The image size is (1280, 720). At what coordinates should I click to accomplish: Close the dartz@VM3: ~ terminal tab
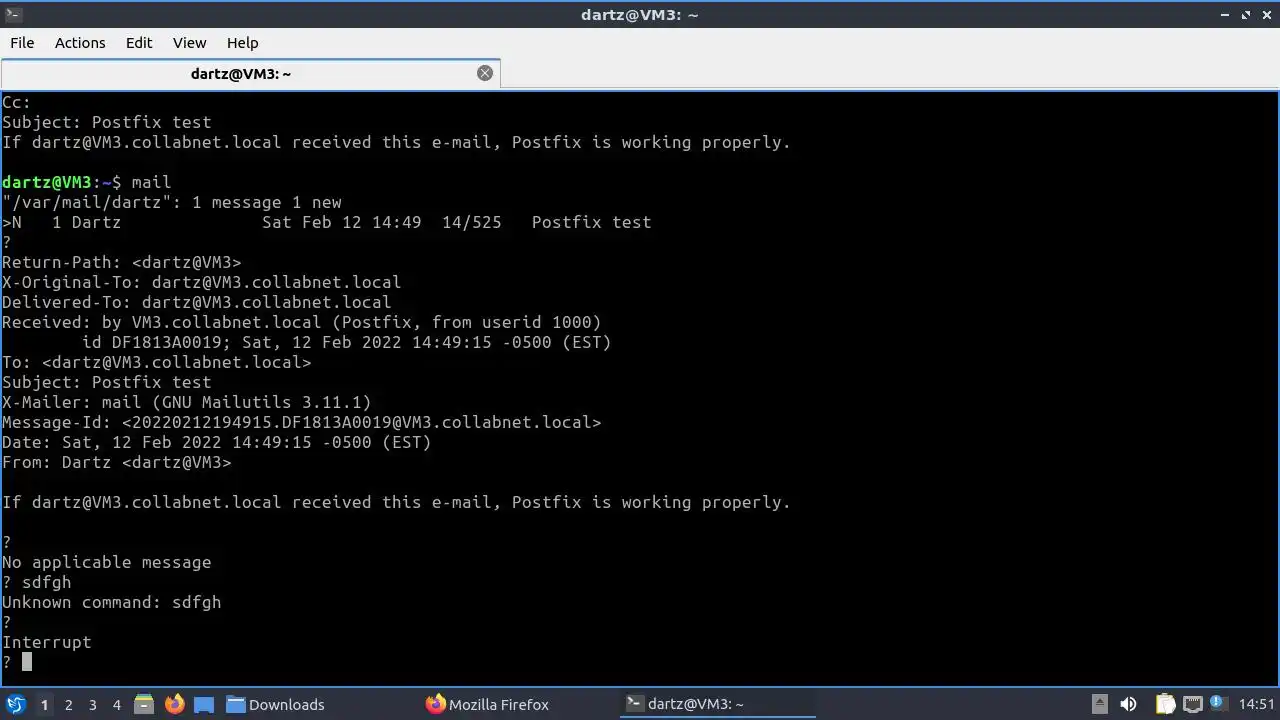pyautogui.click(x=485, y=73)
